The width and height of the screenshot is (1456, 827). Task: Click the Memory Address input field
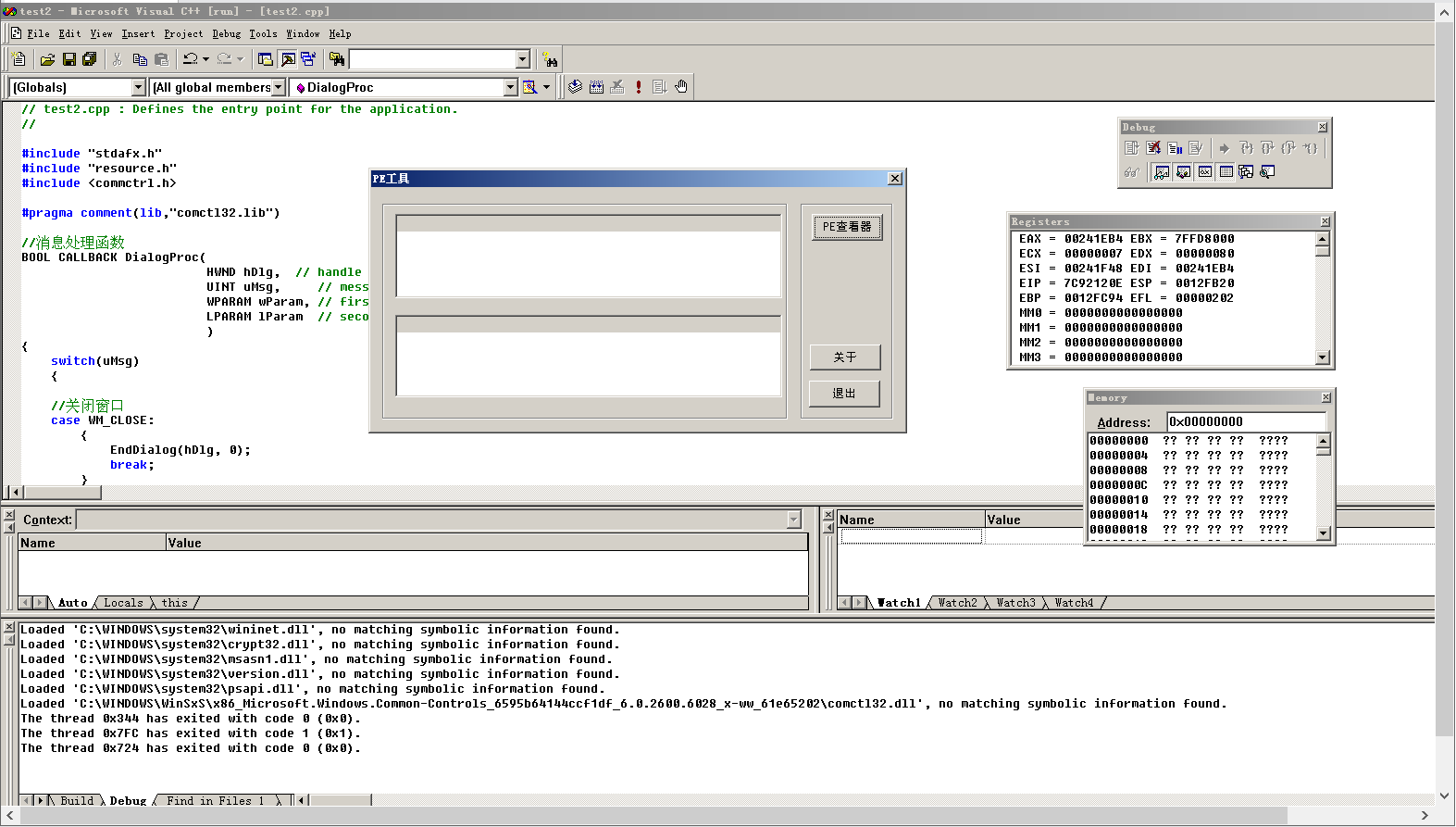click(x=1247, y=422)
